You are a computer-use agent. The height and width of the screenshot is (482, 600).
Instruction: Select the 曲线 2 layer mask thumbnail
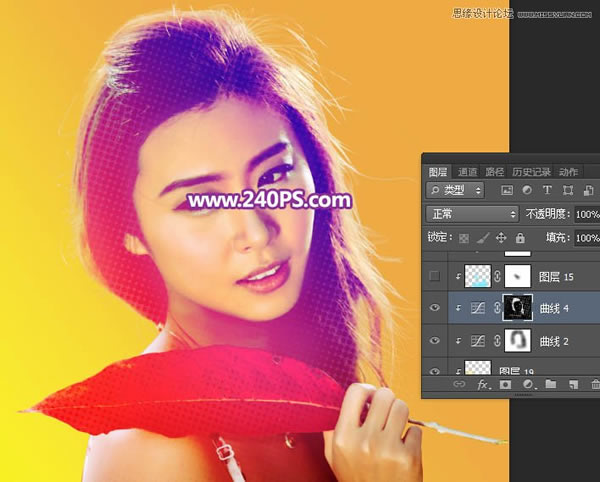point(518,340)
